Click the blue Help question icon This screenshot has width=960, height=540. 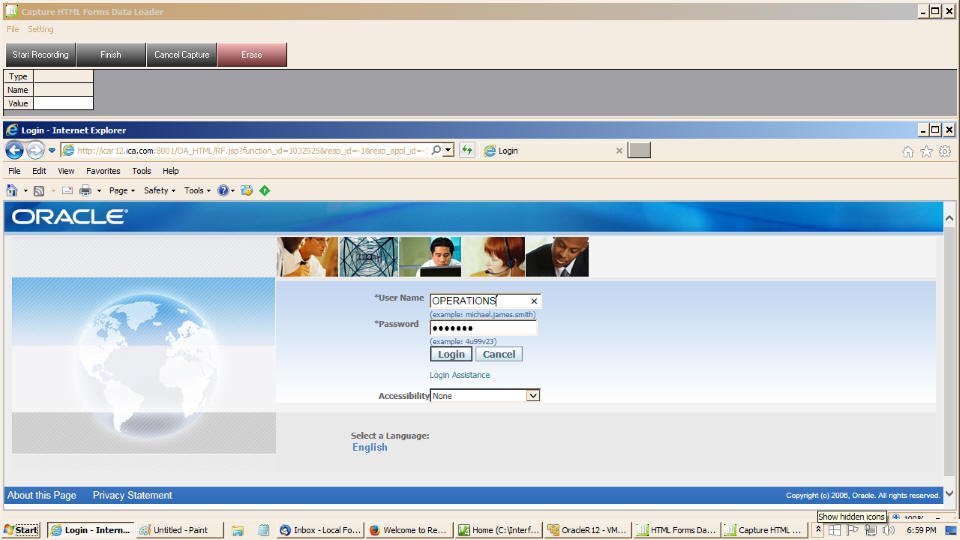tap(223, 191)
